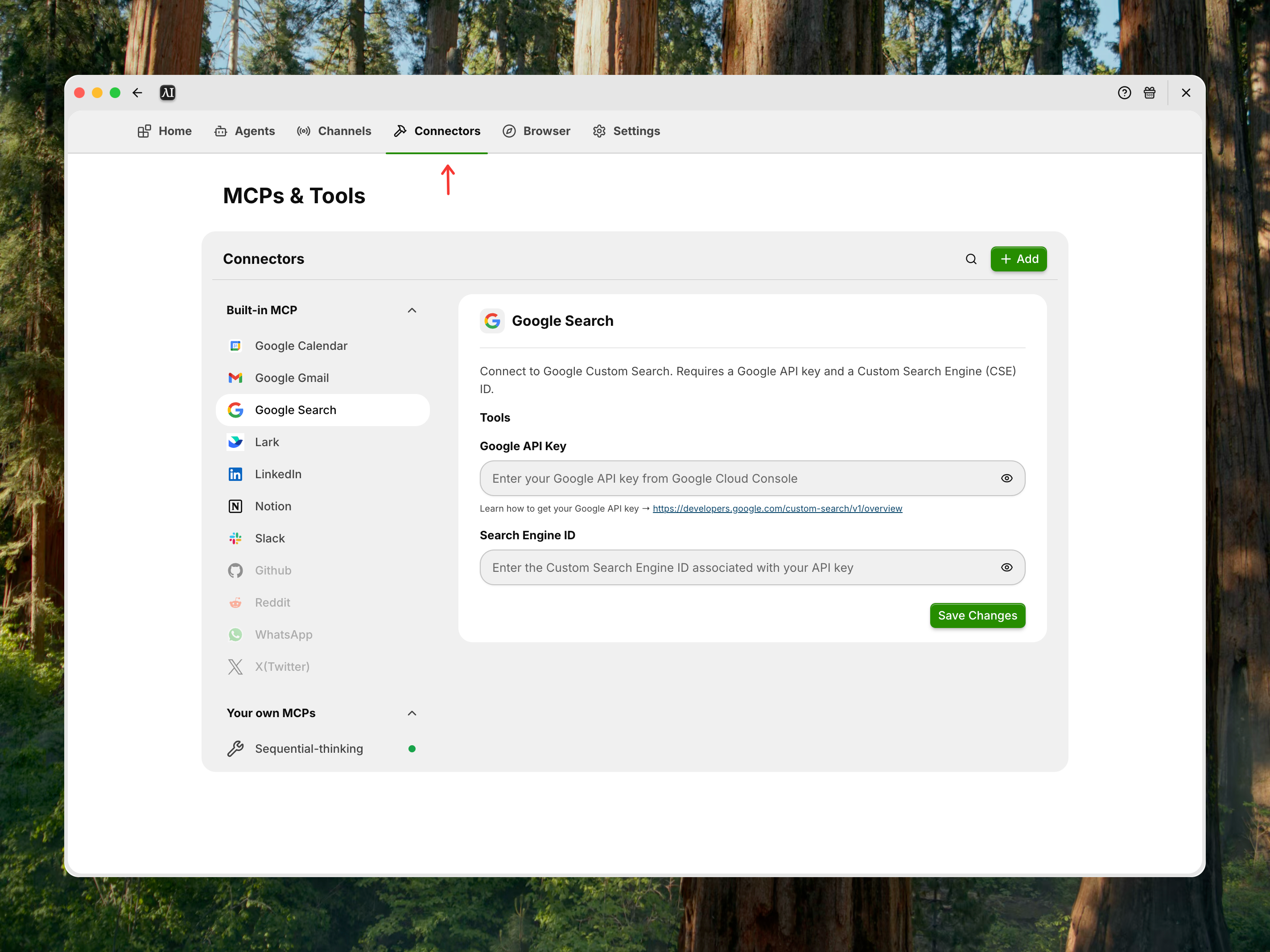Click the Google Calendar icon
1270x952 pixels.
point(235,346)
